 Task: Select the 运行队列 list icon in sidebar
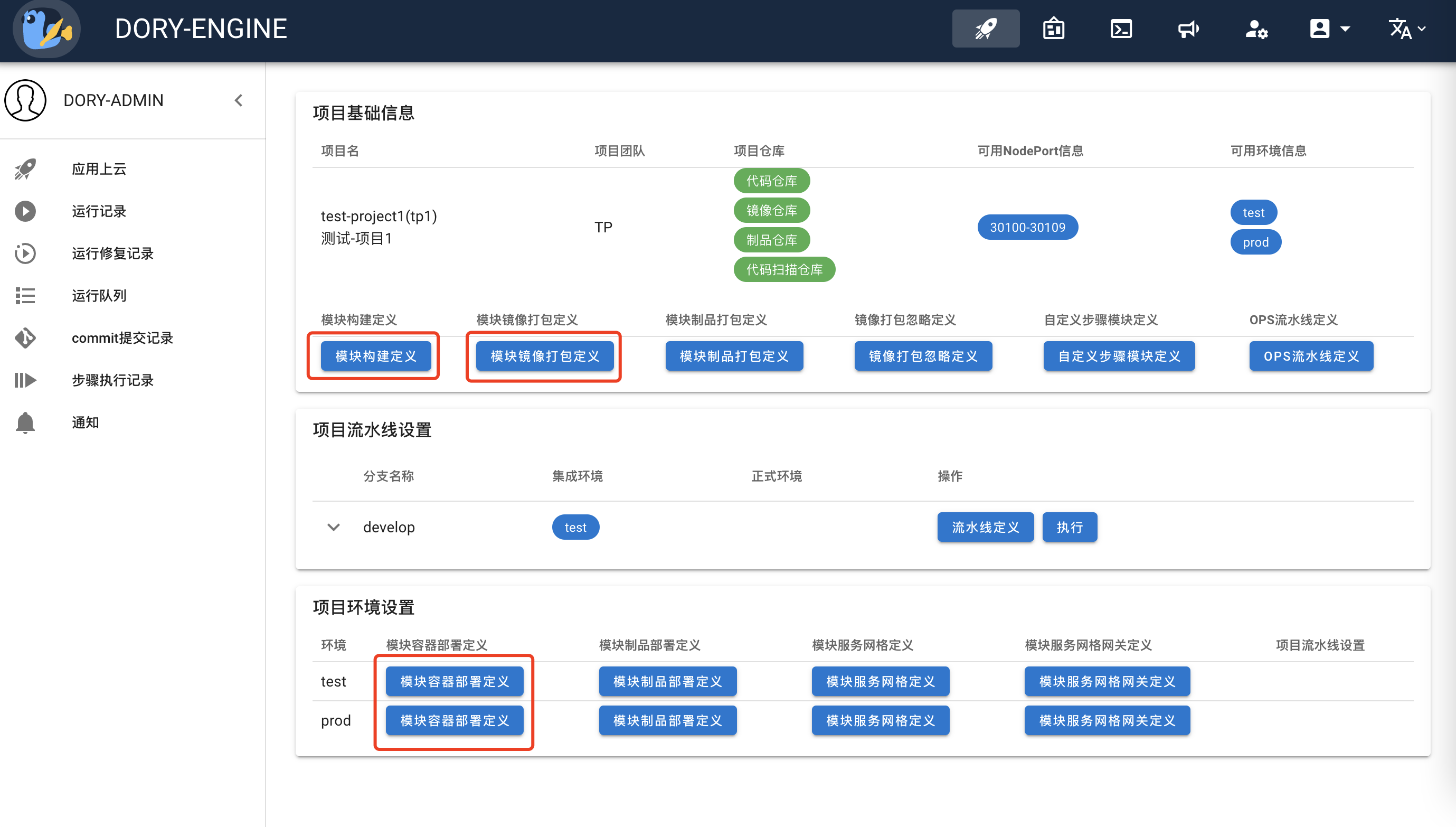point(25,295)
